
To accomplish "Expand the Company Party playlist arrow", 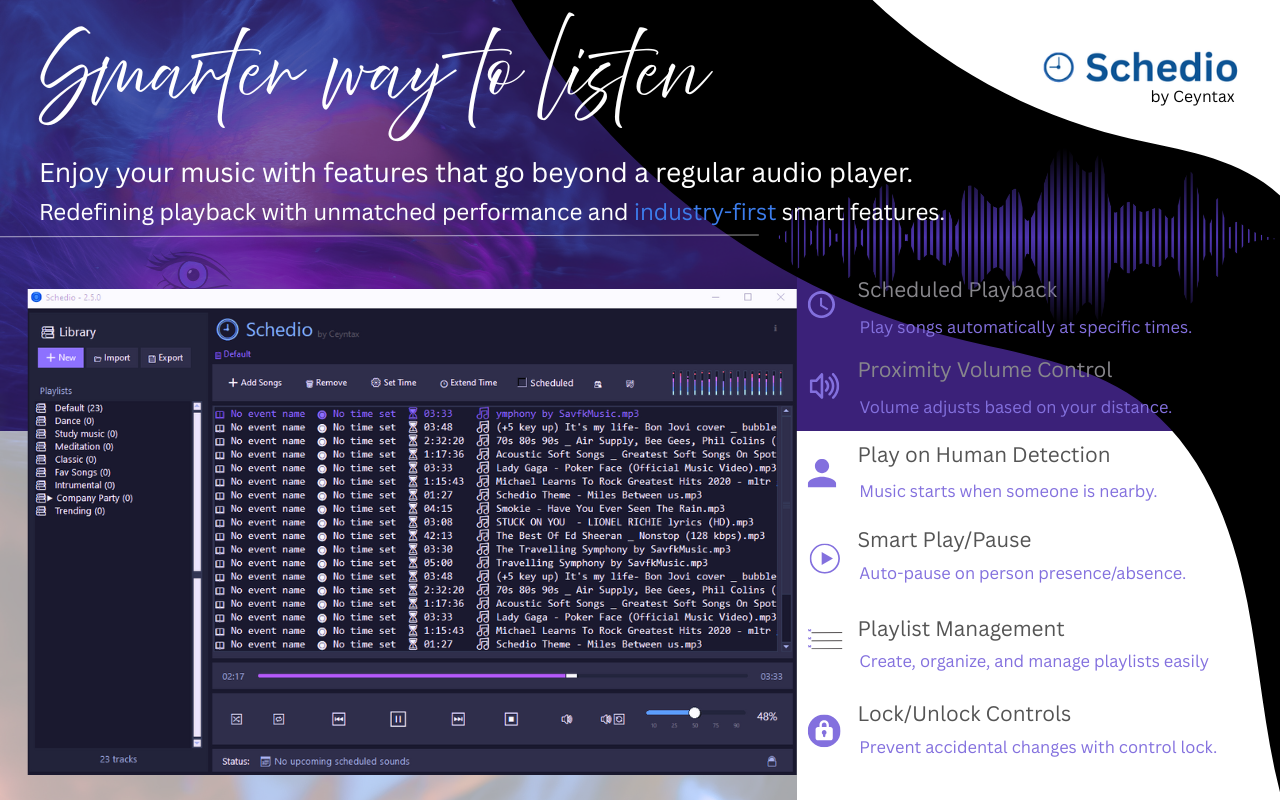I will point(49,498).
